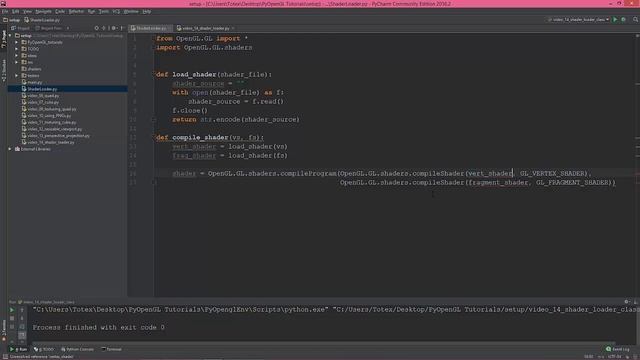Expand External Libraries node
This screenshot has height=360, width=640.
tap(11, 149)
